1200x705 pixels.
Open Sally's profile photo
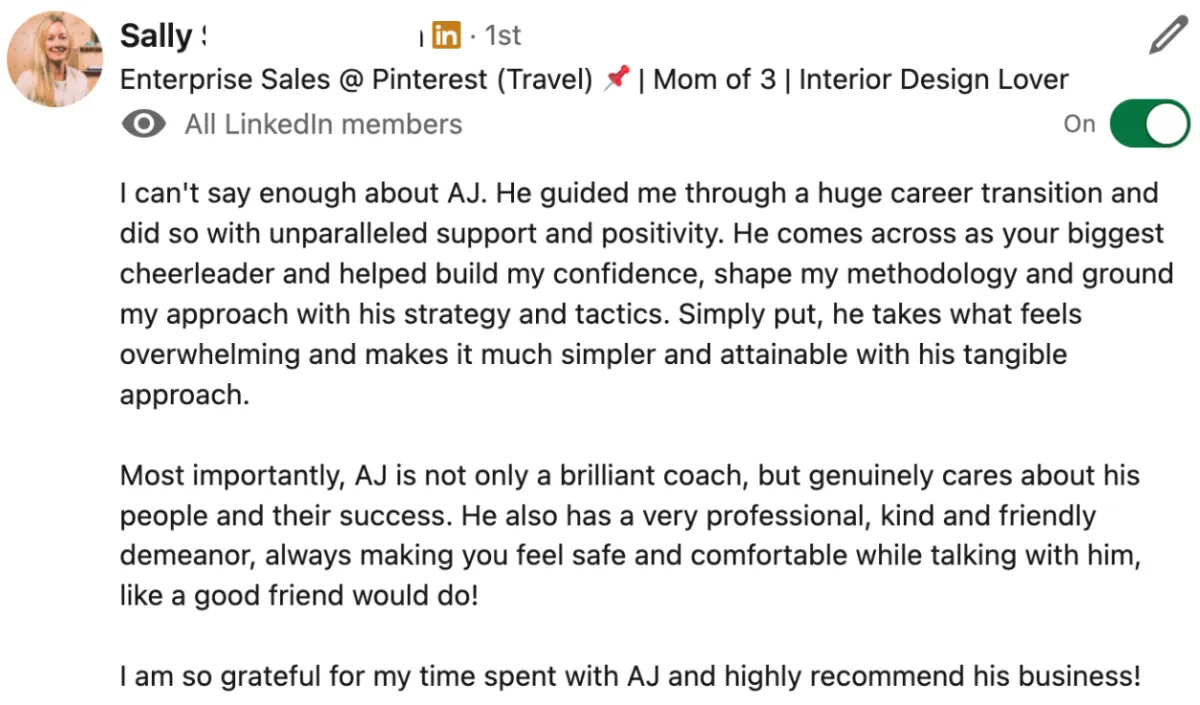tap(55, 59)
